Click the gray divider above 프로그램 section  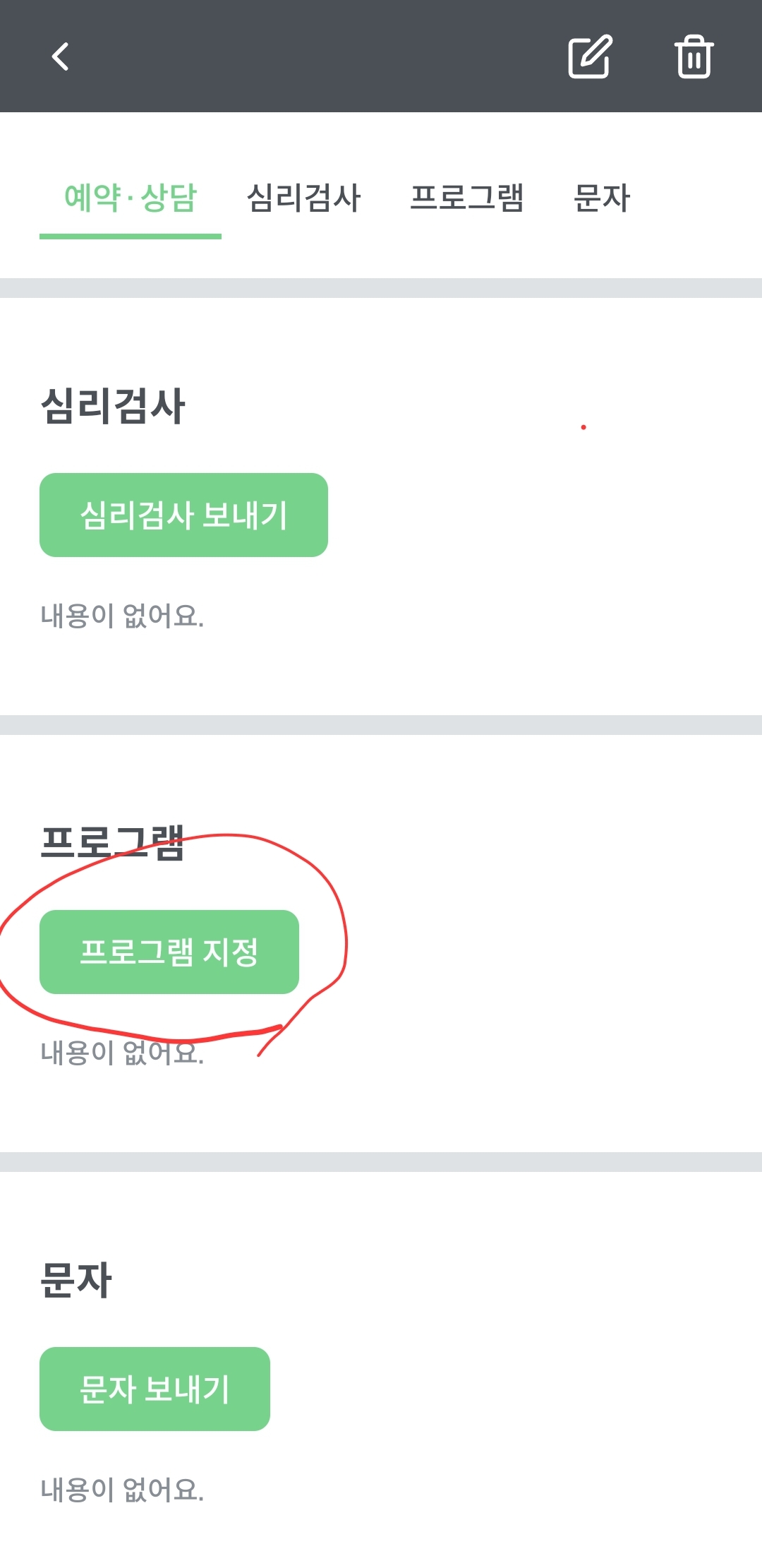point(381,725)
